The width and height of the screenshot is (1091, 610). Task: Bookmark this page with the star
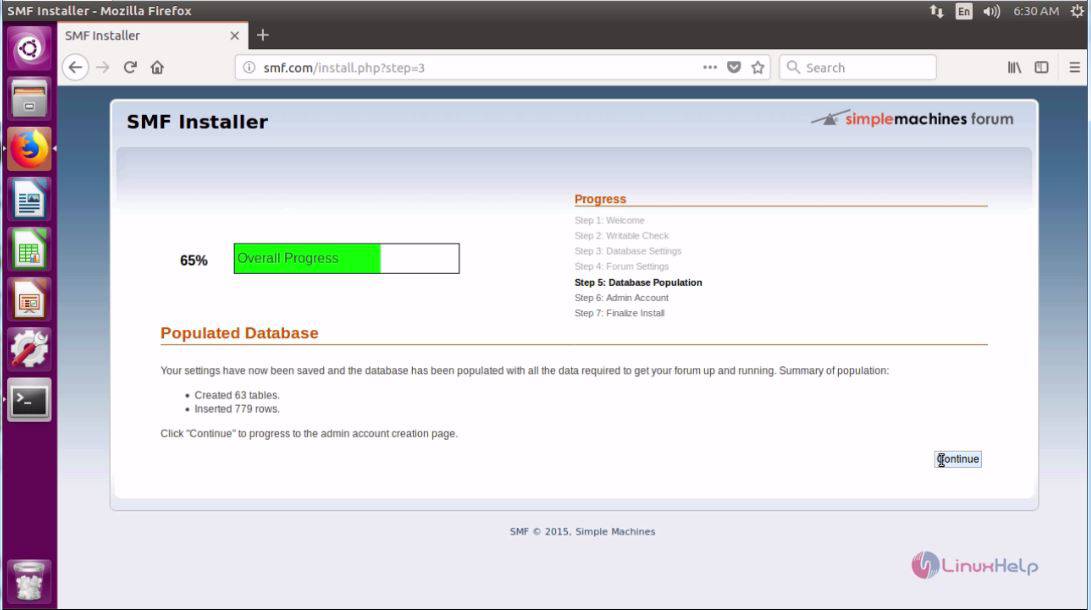coord(758,67)
